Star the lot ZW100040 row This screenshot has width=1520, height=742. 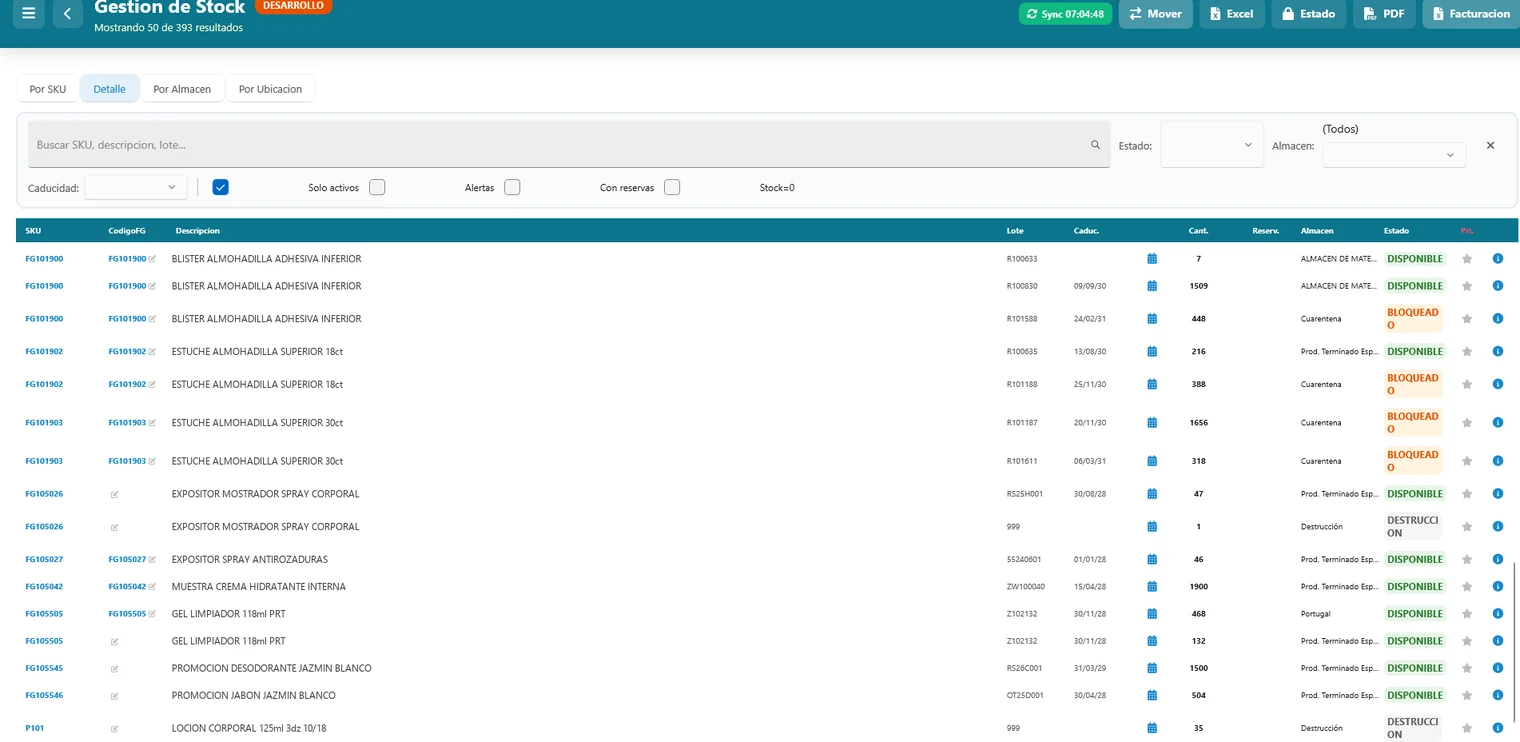point(1467,587)
